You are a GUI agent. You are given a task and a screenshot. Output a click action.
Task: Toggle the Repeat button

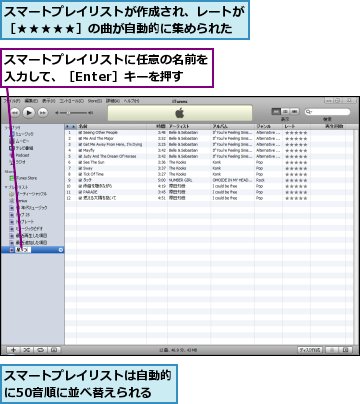click(x=40, y=350)
